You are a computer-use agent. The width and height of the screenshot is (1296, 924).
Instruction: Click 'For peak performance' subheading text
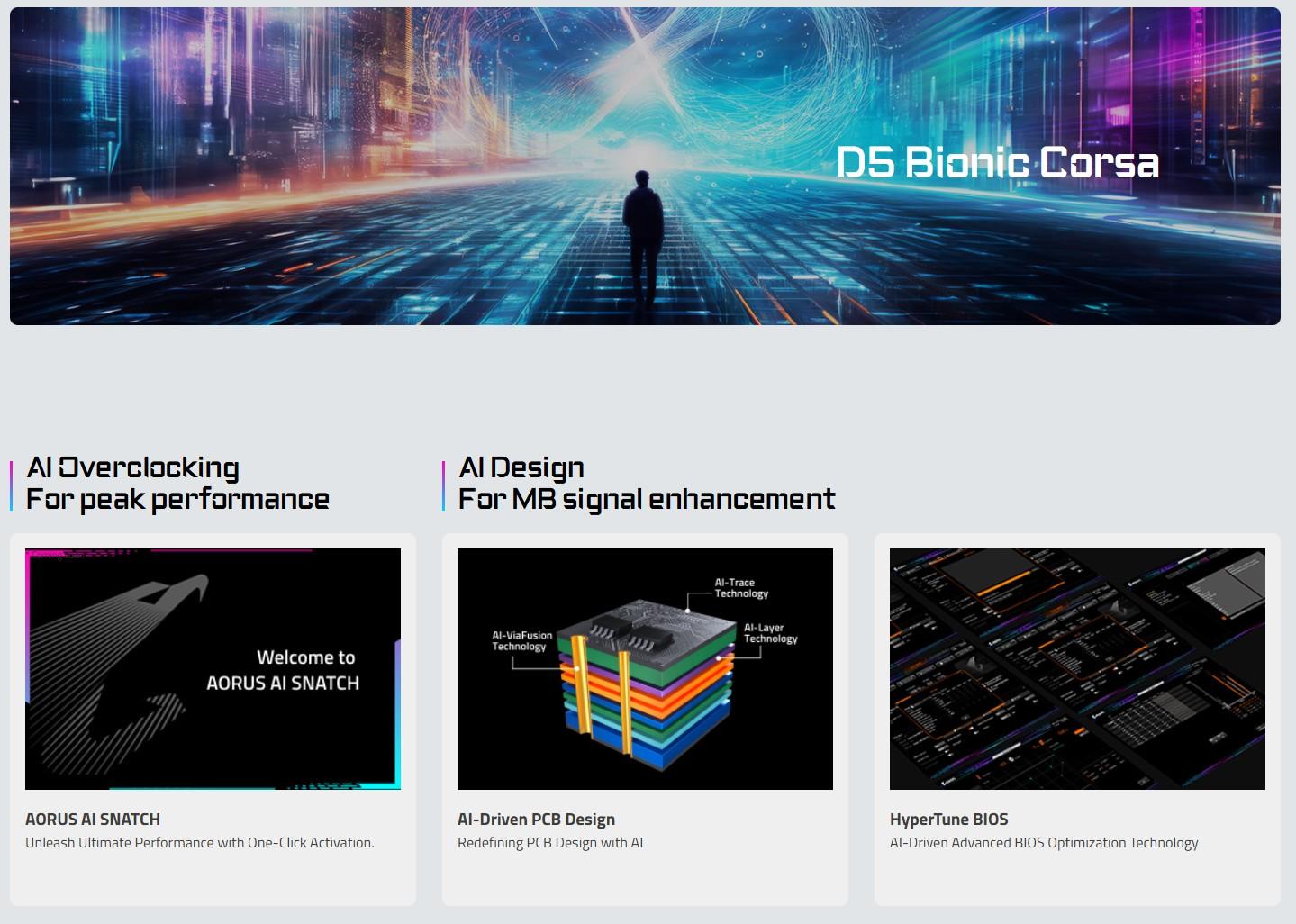coord(177,499)
